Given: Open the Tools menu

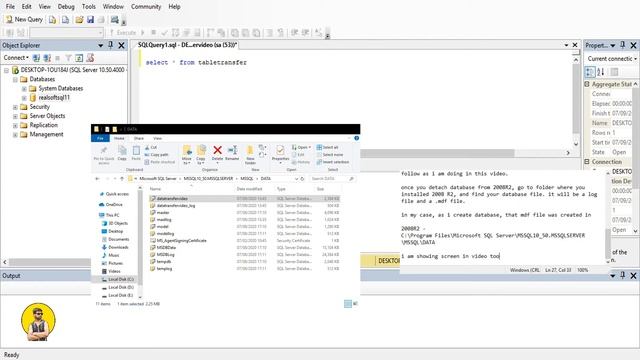Looking at the screenshot, I should point(89,7).
